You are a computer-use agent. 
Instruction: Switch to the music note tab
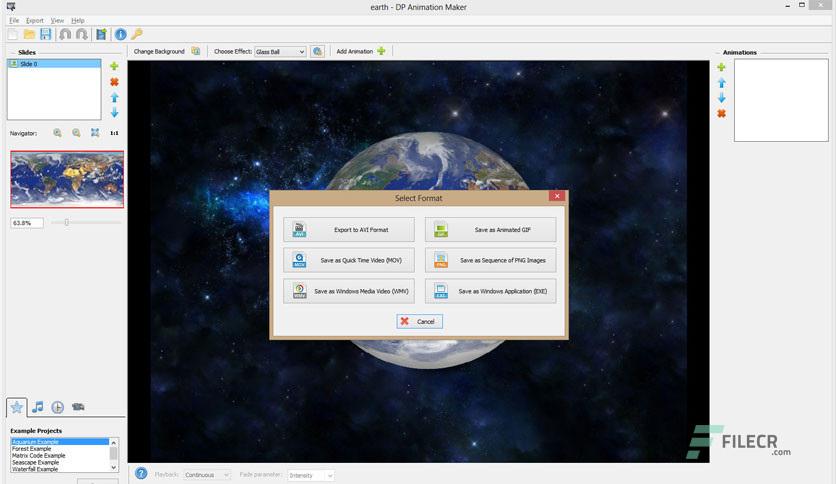(37, 407)
